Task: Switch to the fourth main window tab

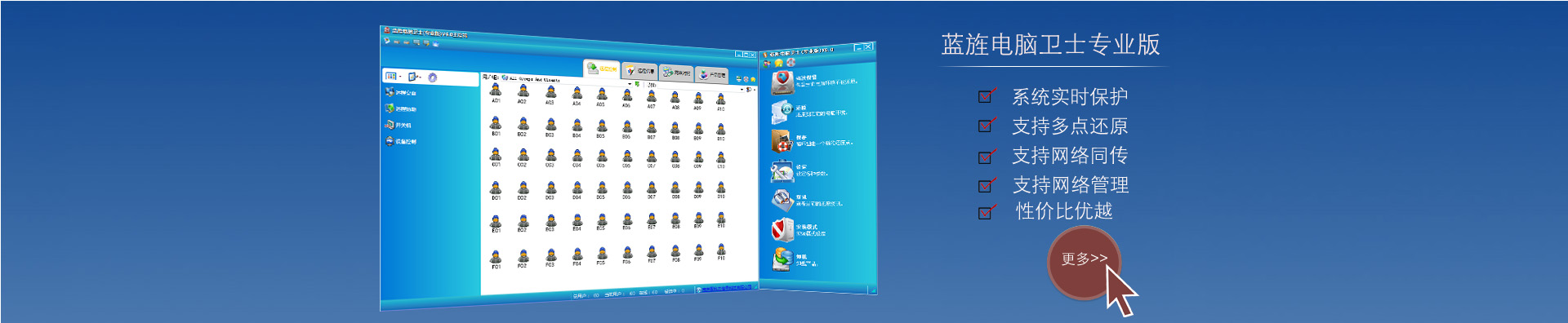Action: (x=712, y=74)
